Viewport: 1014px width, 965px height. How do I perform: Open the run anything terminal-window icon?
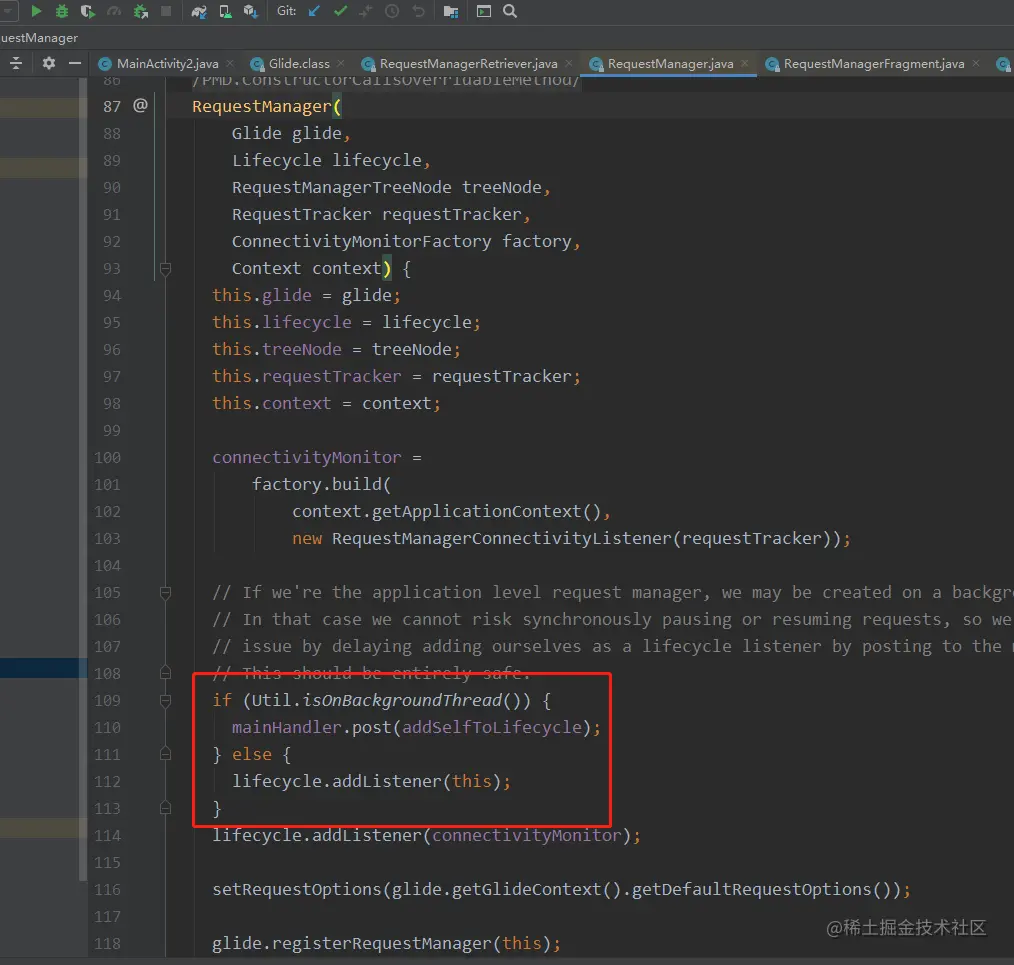click(x=484, y=11)
